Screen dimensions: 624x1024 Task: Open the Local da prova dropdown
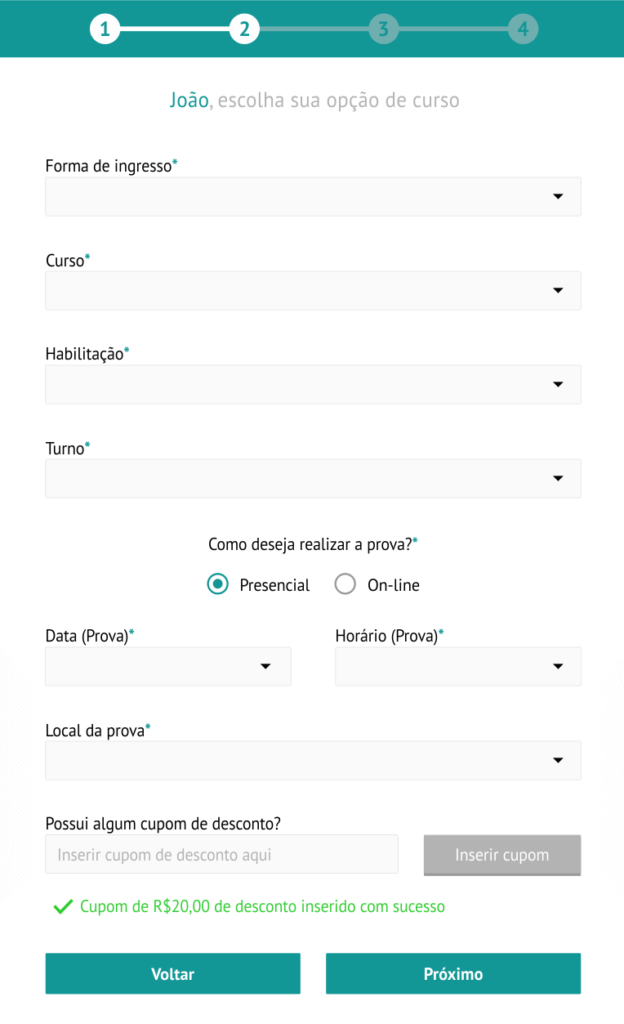click(x=312, y=761)
